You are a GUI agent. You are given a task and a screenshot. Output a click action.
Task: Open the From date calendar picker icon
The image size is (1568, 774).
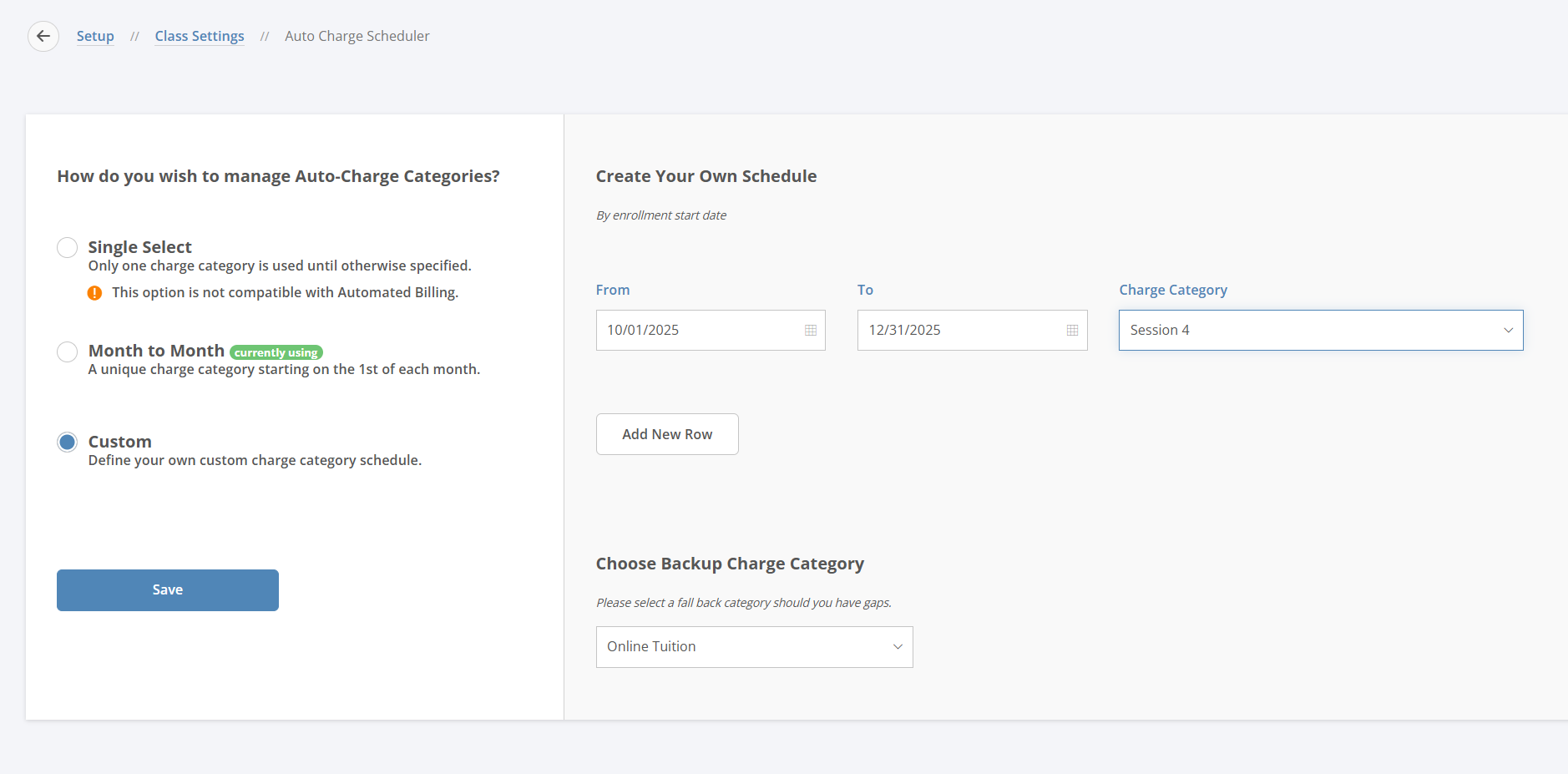(811, 330)
